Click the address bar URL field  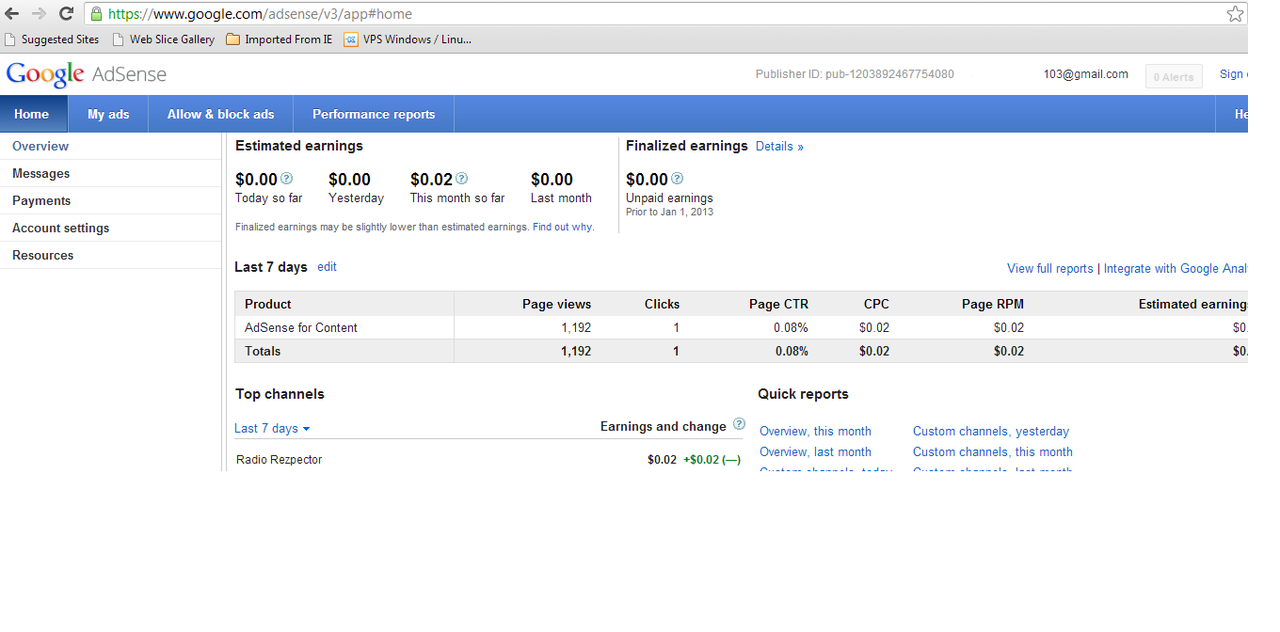(x=660, y=14)
